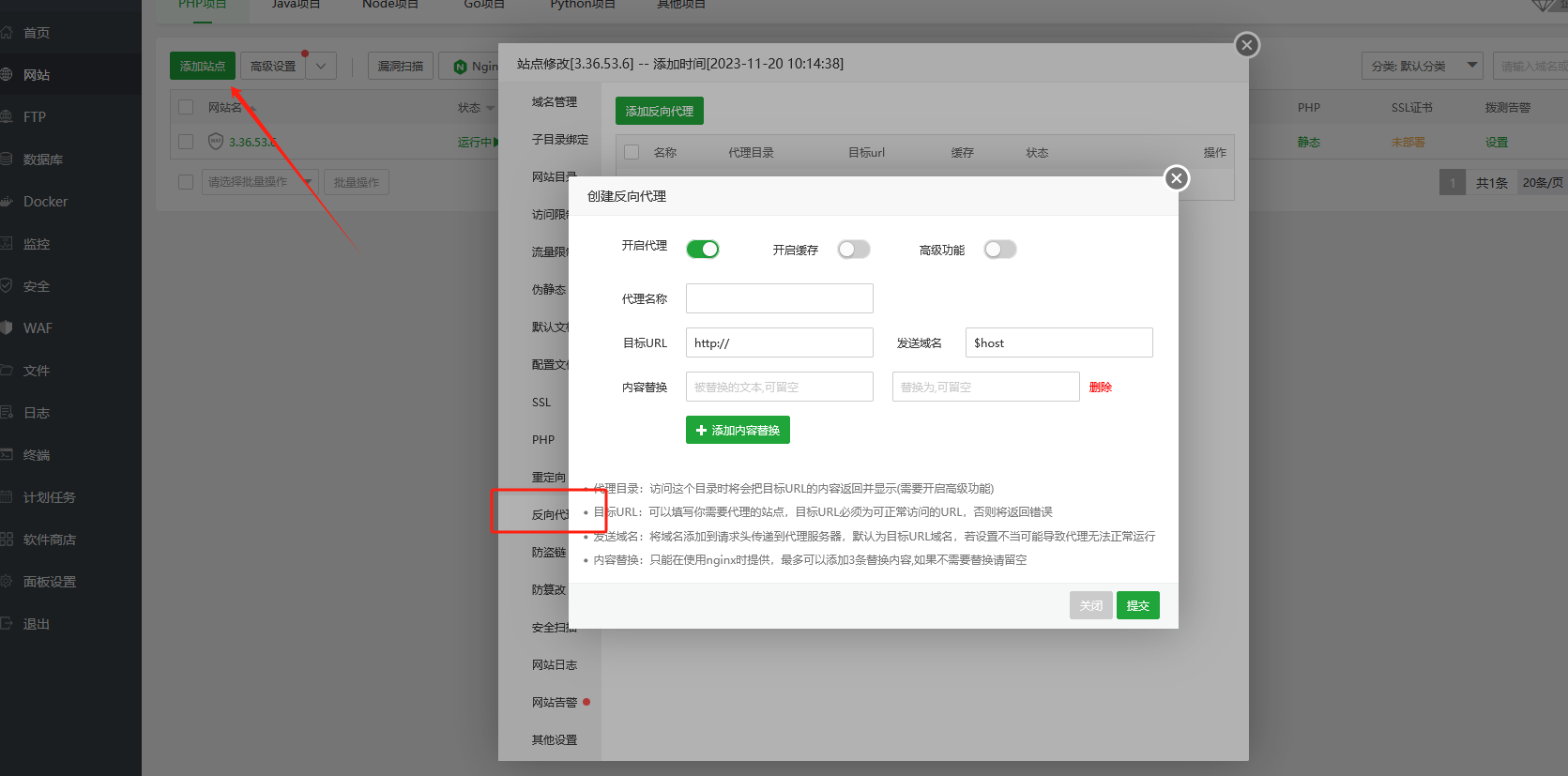Image resolution: width=1568 pixels, height=776 pixels.
Task: Click the 文件 folder icon
Action: point(6,371)
